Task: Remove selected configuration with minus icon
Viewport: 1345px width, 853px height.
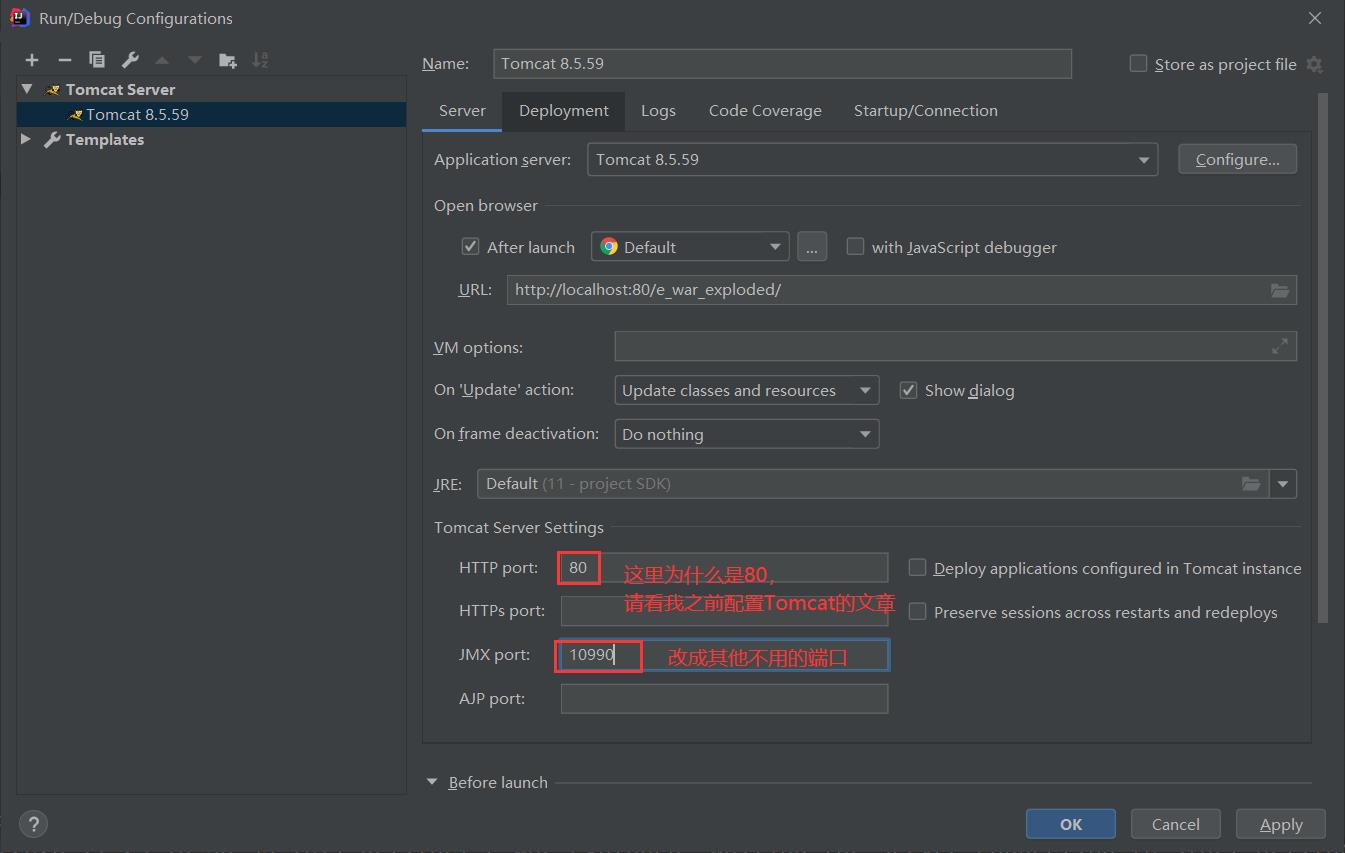Action: pyautogui.click(x=65, y=60)
